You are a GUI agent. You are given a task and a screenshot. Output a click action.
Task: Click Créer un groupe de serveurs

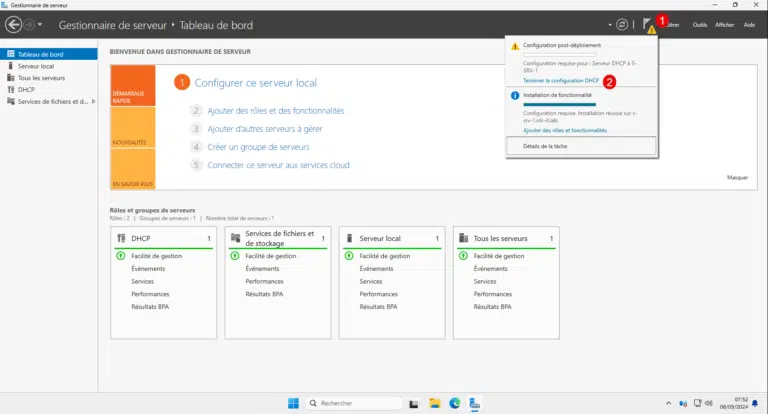pos(258,147)
